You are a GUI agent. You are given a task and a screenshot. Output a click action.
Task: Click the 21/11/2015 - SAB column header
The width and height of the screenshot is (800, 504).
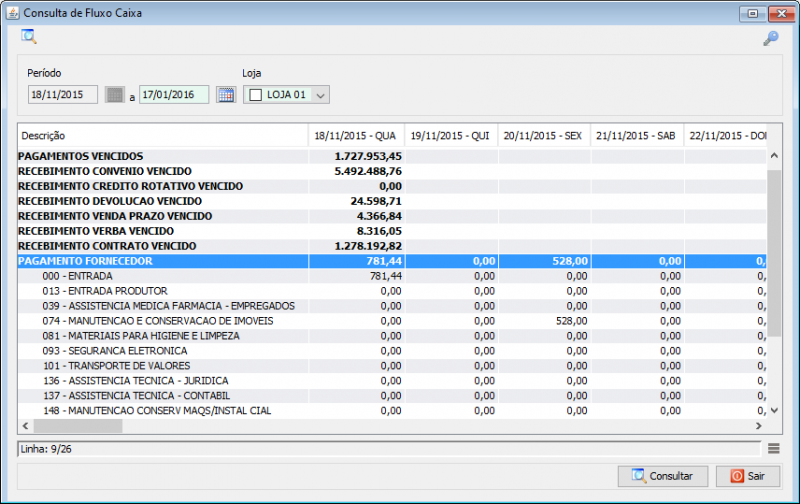click(x=636, y=136)
